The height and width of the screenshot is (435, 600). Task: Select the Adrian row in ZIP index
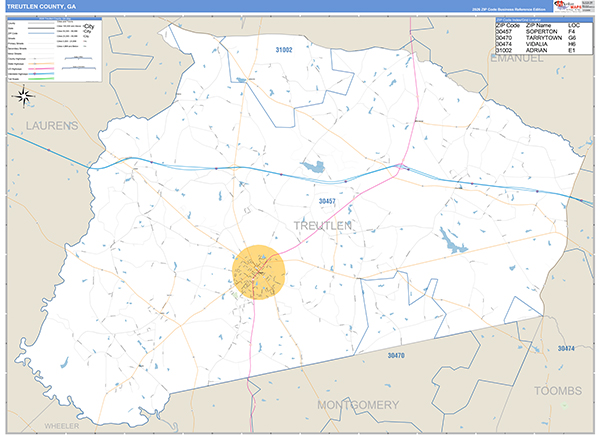541,51
